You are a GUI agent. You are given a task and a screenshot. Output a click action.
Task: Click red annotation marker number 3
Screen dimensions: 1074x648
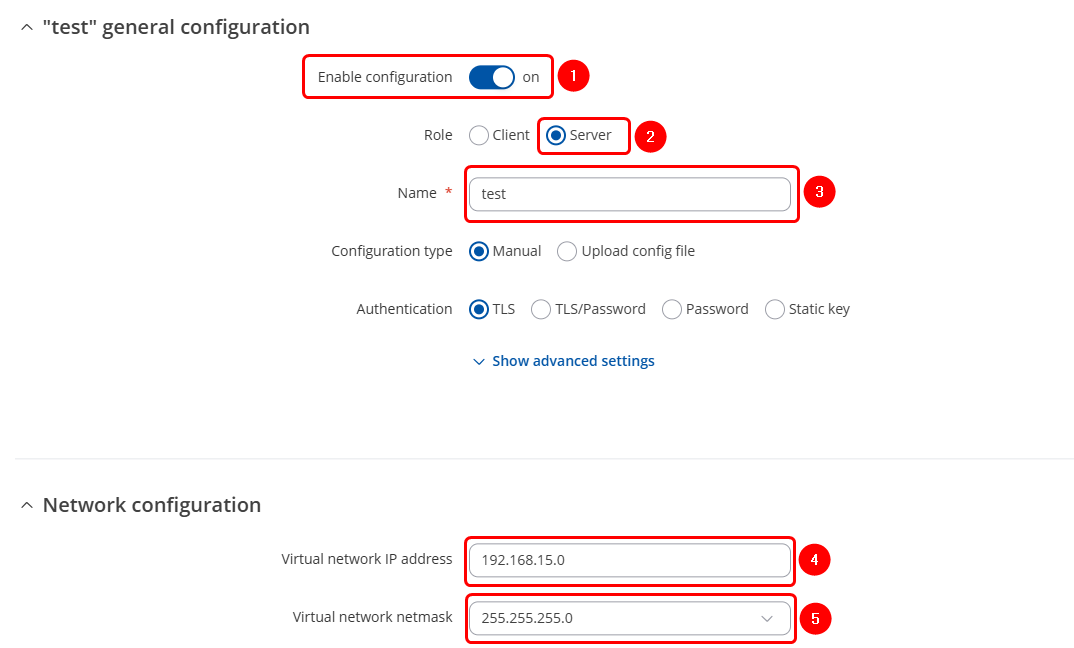tap(819, 193)
